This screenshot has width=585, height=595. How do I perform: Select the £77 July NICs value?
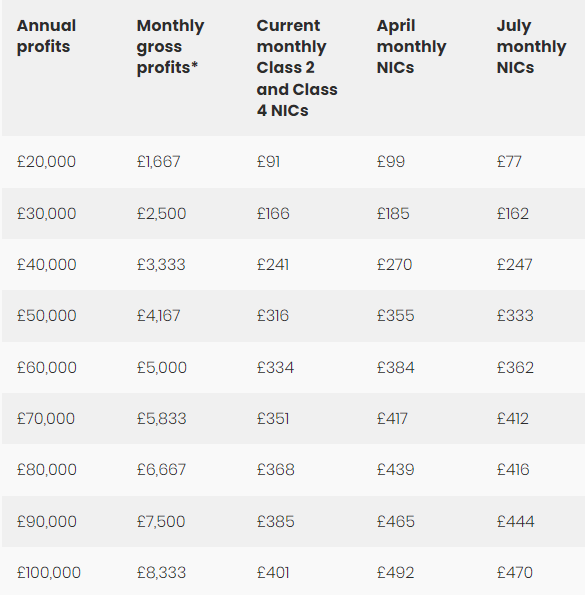click(x=509, y=162)
